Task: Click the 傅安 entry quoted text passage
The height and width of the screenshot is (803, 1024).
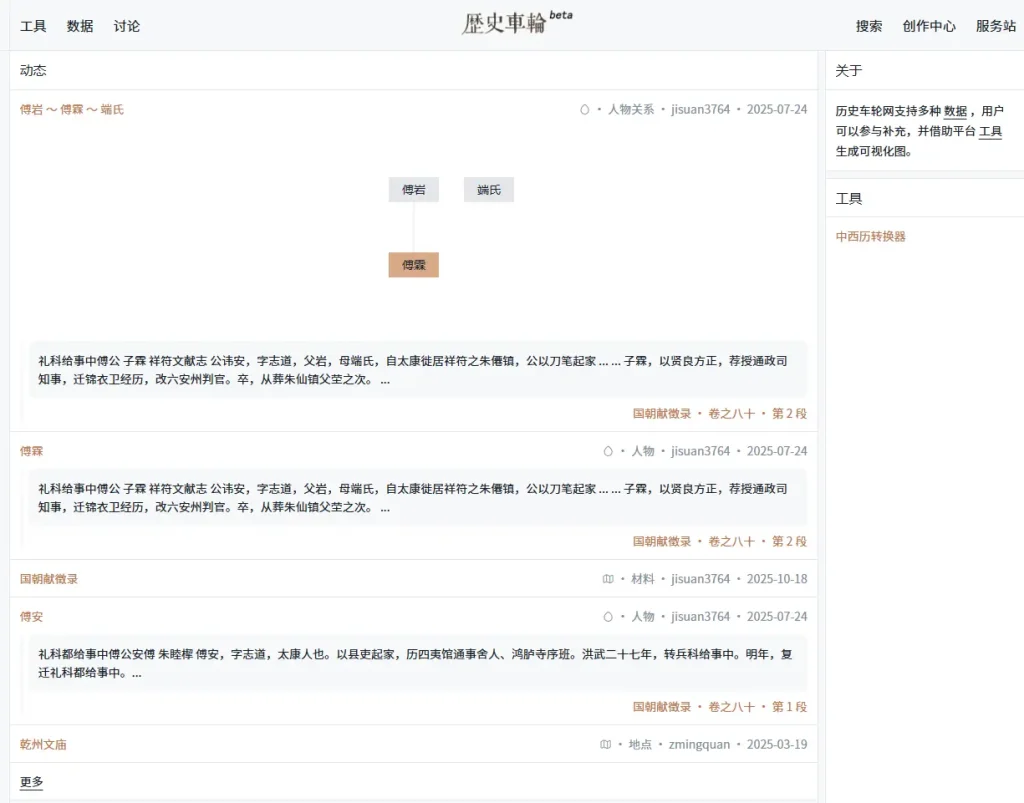Action: (418, 663)
